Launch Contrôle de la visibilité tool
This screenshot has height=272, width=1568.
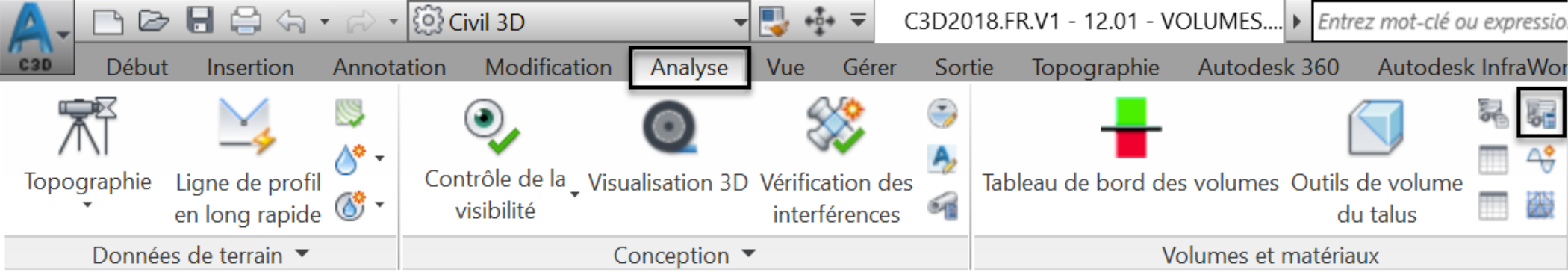point(496,160)
